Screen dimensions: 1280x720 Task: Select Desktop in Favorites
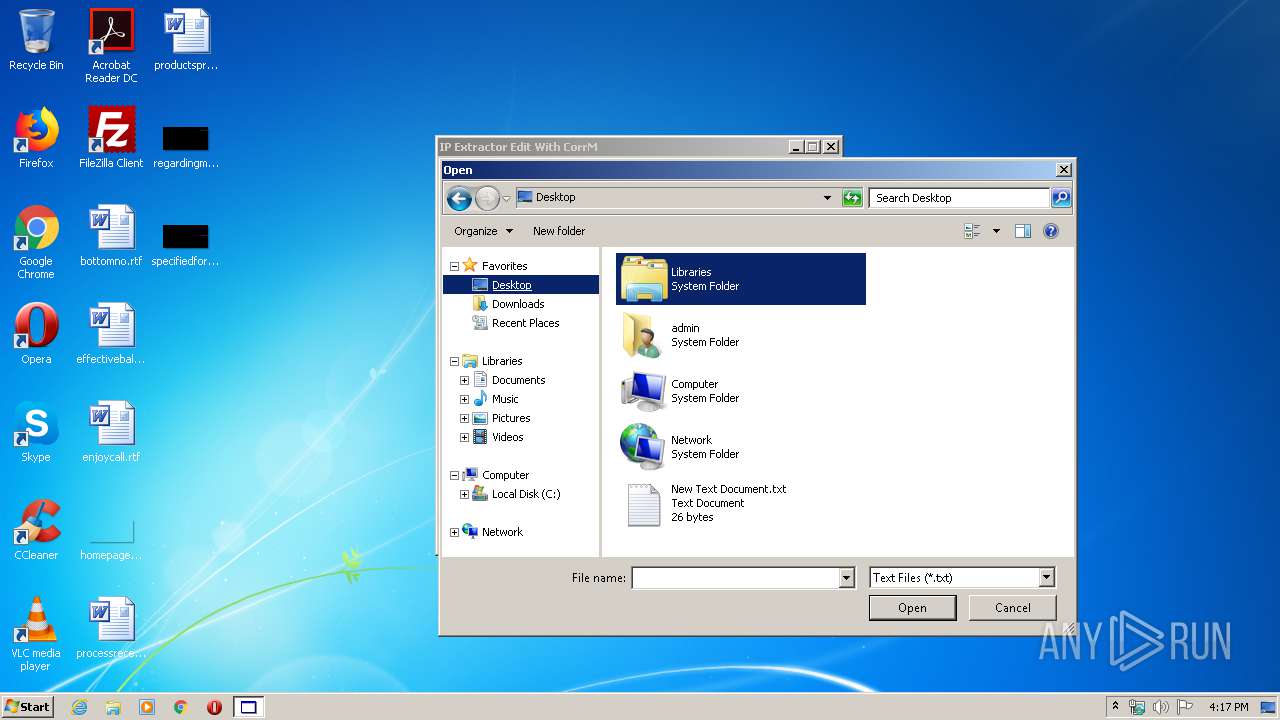click(511, 285)
